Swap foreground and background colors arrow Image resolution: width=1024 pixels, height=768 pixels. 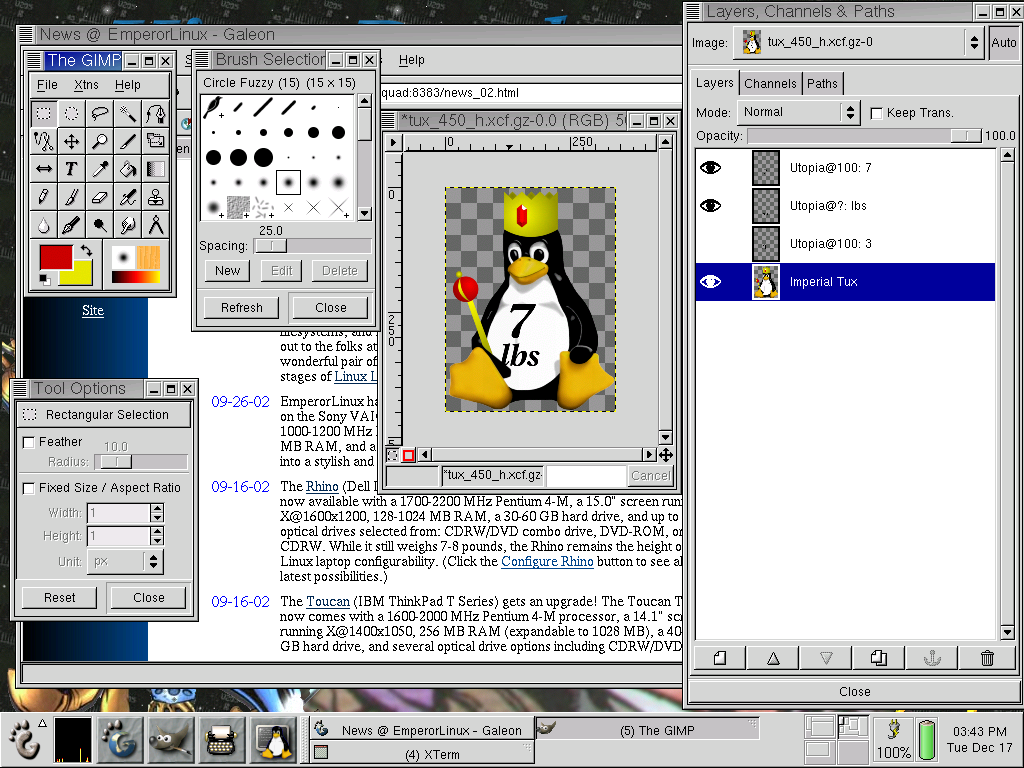(x=86, y=250)
